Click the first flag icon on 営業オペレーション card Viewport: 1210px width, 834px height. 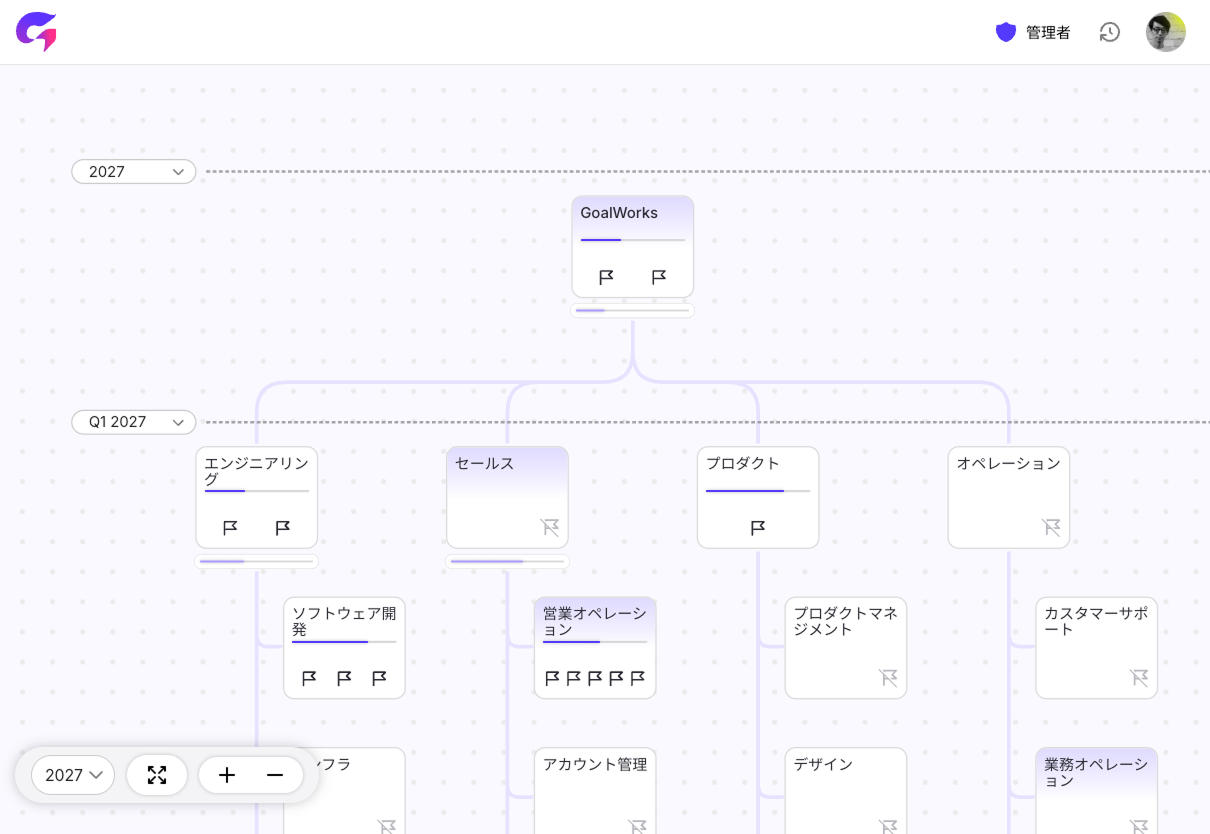click(553, 678)
